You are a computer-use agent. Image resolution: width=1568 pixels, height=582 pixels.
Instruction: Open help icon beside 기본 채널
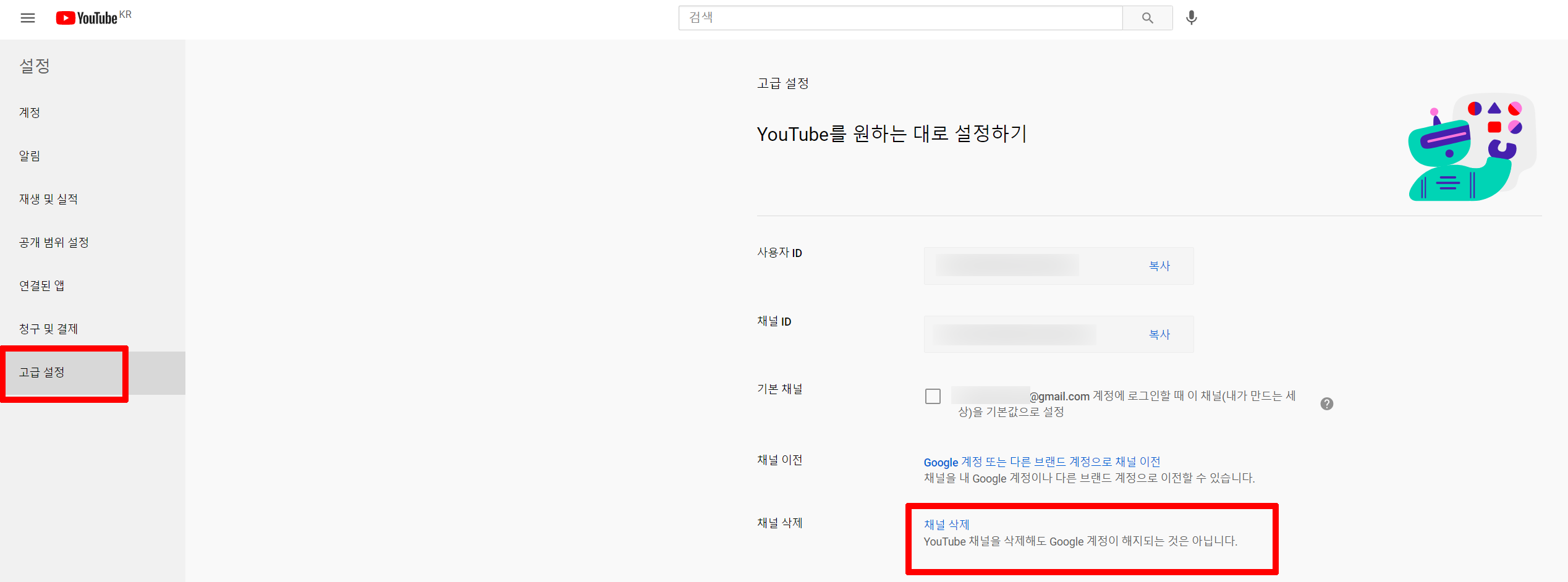click(x=1326, y=403)
